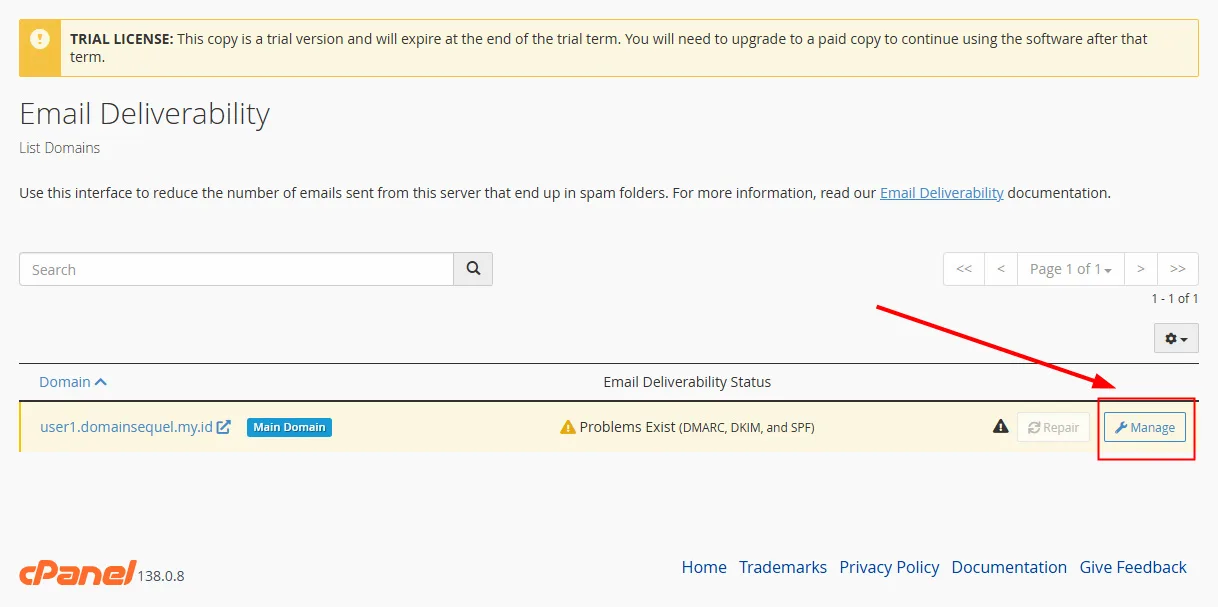This screenshot has width=1218, height=607.
Task: Click the Main Domain badge
Action: pos(289,427)
